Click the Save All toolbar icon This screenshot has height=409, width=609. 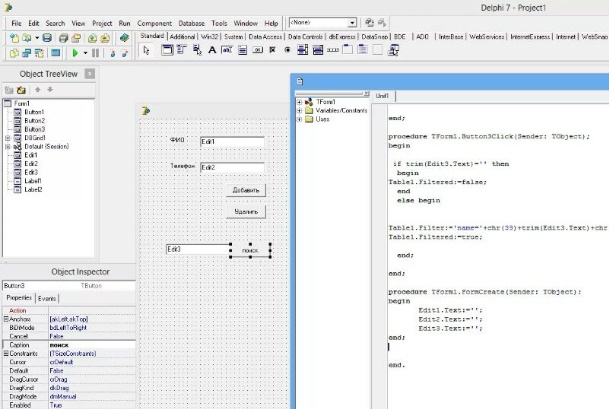(x=63, y=38)
